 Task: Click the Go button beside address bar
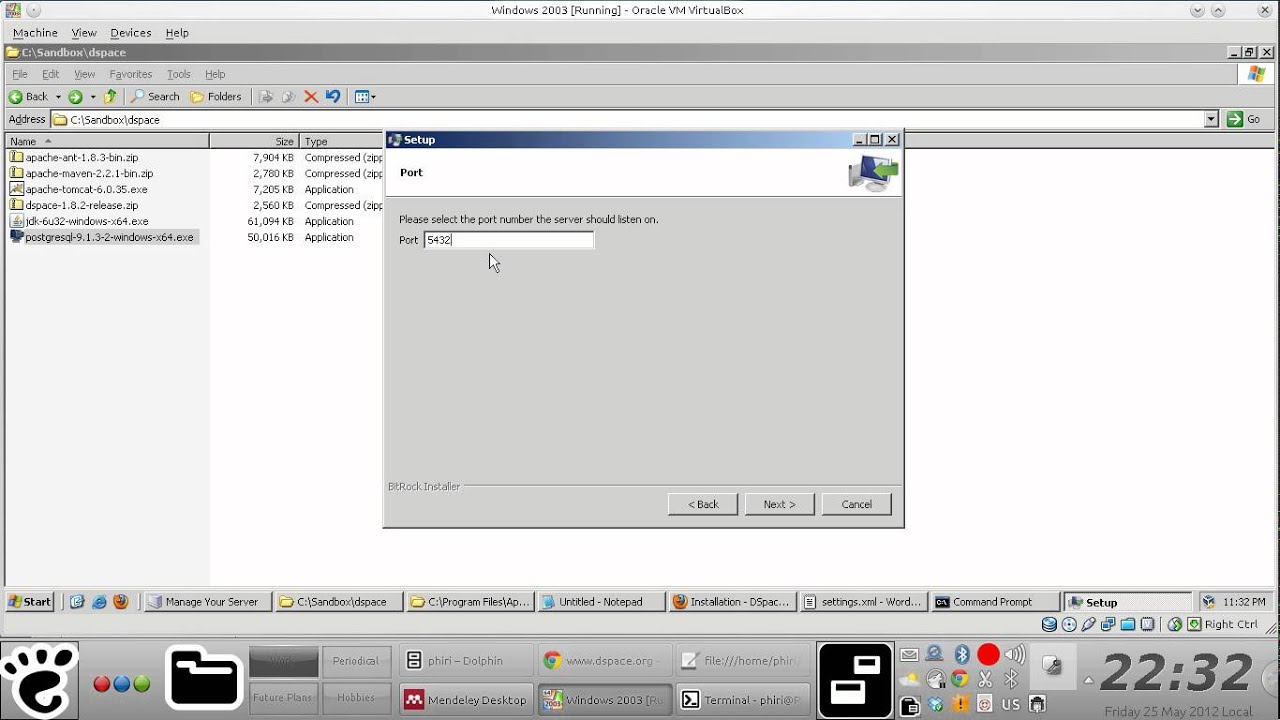(1244, 119)
